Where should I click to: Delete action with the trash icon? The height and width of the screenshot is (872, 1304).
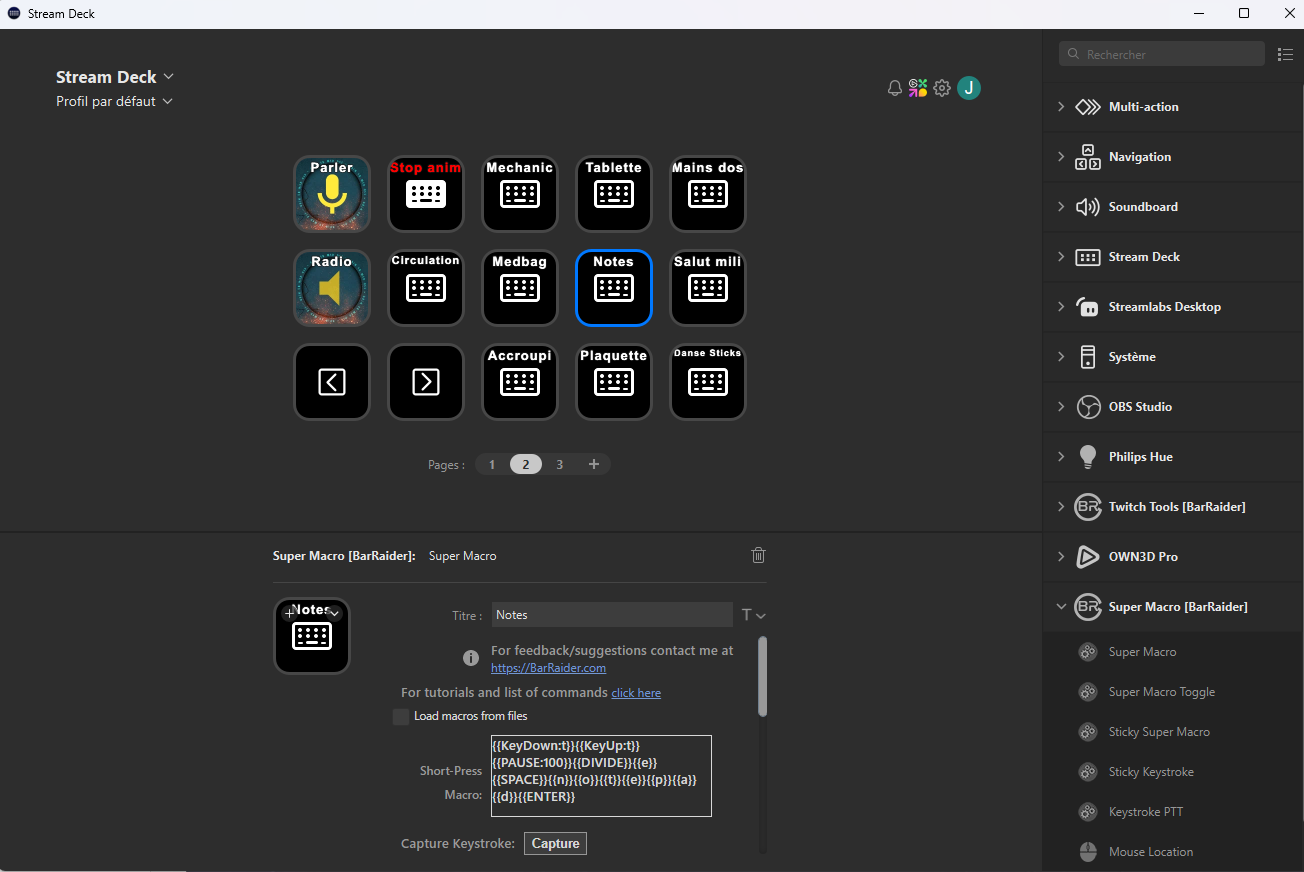[758, 555]
